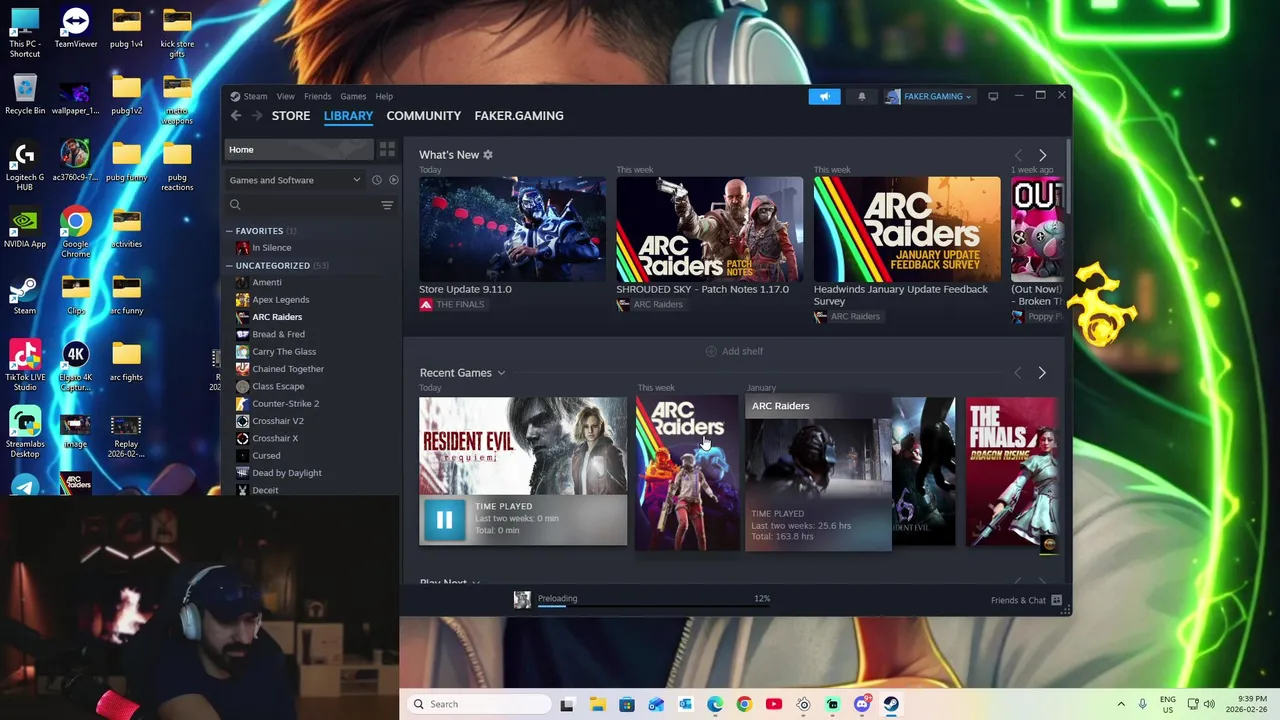This screenshot has height=720, width=1280.
Task: Open NVIDIA App desktop shortcut
Action: click(x=25, y=228)
